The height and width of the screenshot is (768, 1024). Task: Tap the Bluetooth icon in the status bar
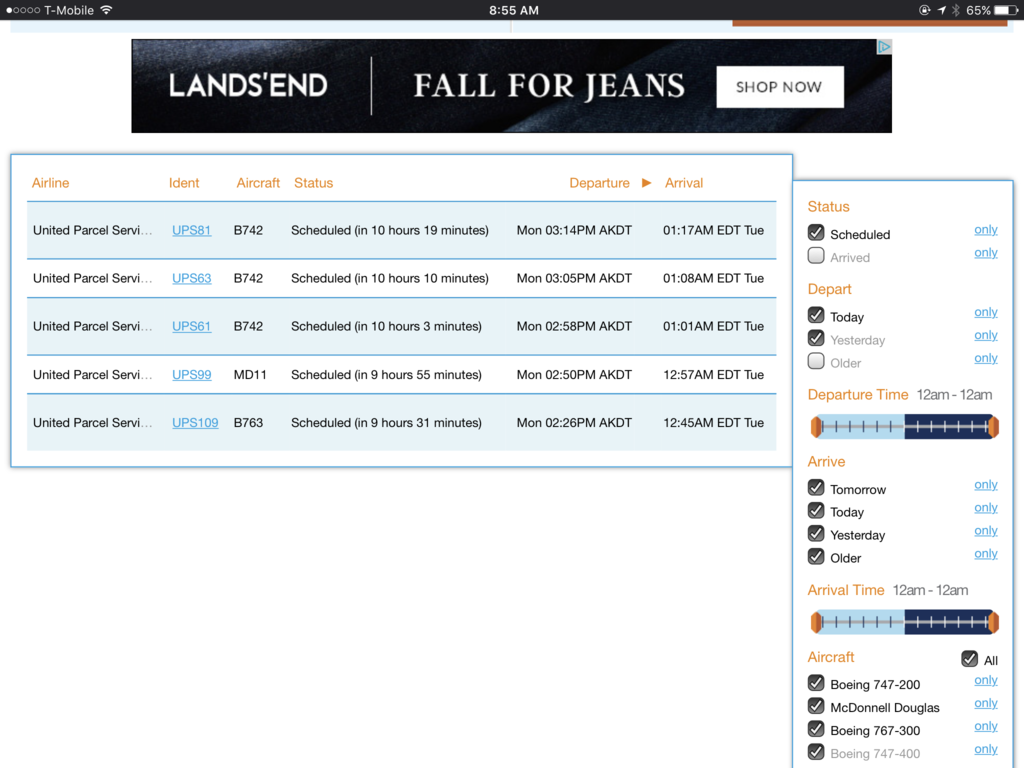click(956, 10)
